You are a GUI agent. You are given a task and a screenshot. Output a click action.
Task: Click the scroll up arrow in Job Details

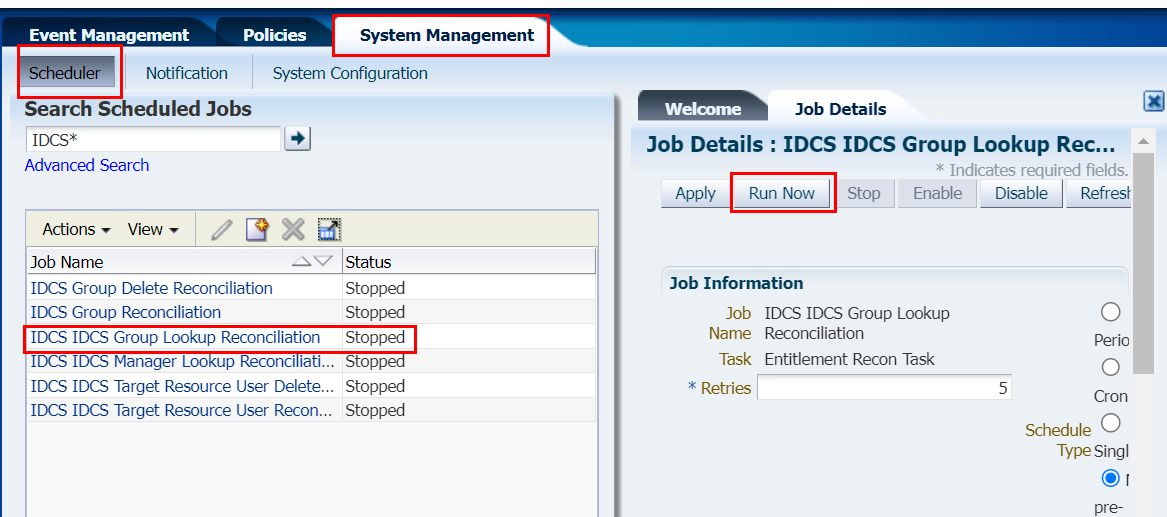[1142, 141]
